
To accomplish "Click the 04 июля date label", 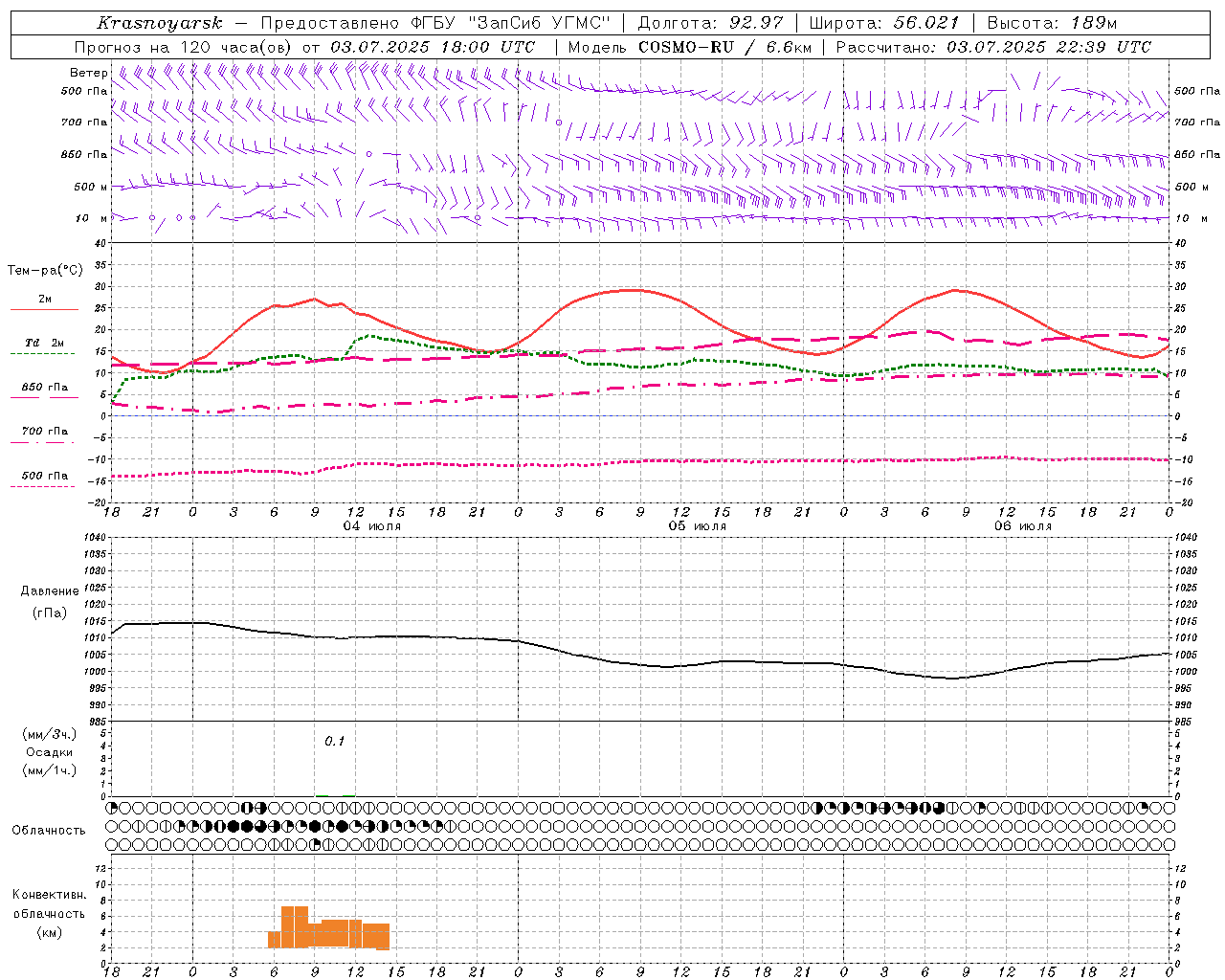I will (x=372, y=526).
